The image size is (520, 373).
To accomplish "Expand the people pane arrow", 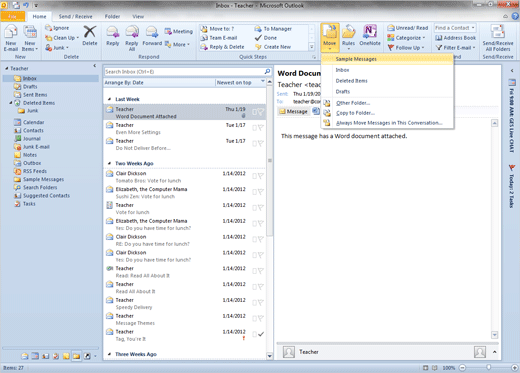I will [494, 352].
